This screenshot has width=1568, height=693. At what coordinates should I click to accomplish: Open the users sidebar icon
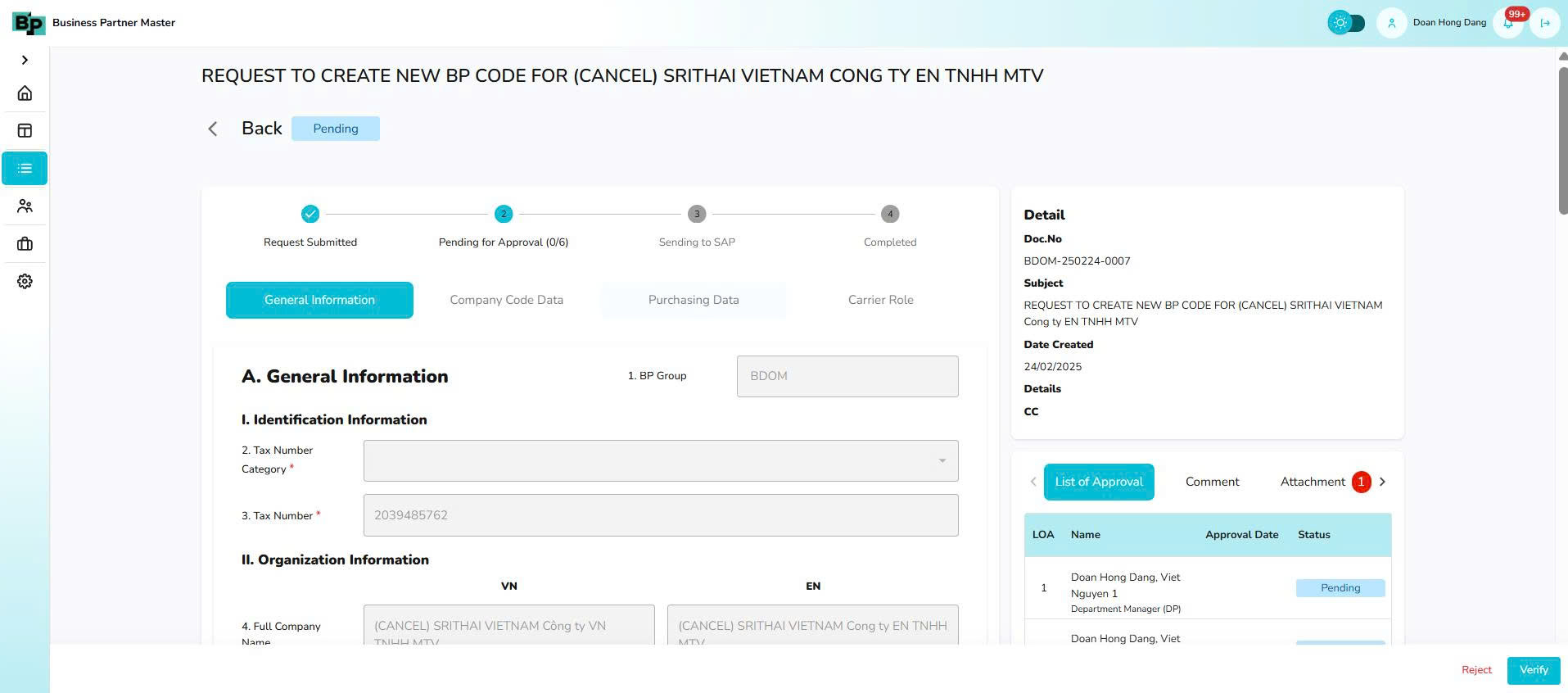[25, 206]
